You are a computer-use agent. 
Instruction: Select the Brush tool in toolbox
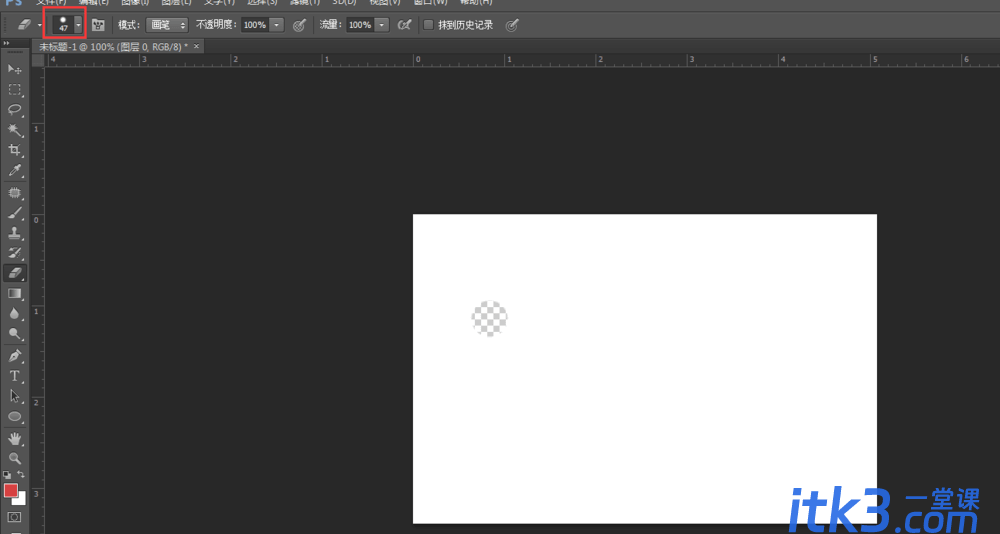click(x=15, y=212)
